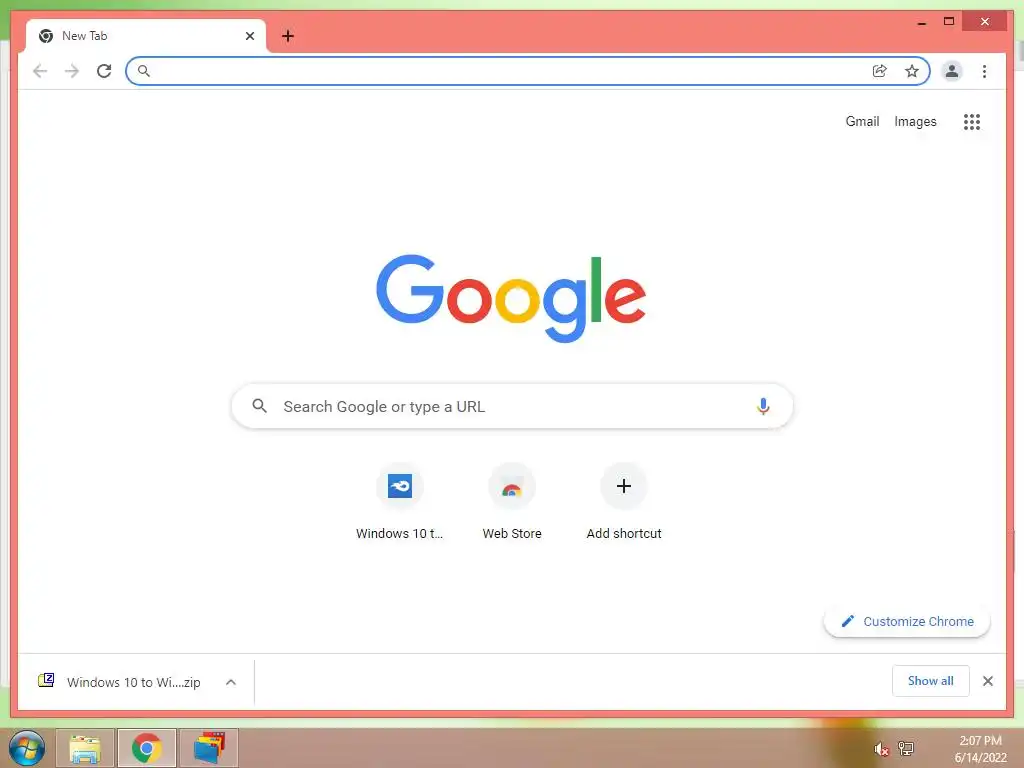This screenshot has height=768, width=1024.
Task: Dismiss the downloads bar
Action: [x=987, y=681]
